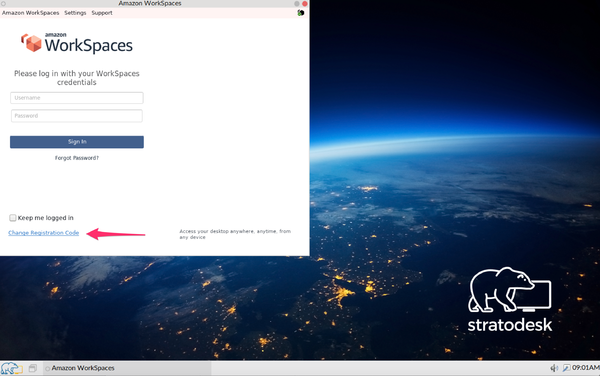Open the Support menu

[102, 13]
